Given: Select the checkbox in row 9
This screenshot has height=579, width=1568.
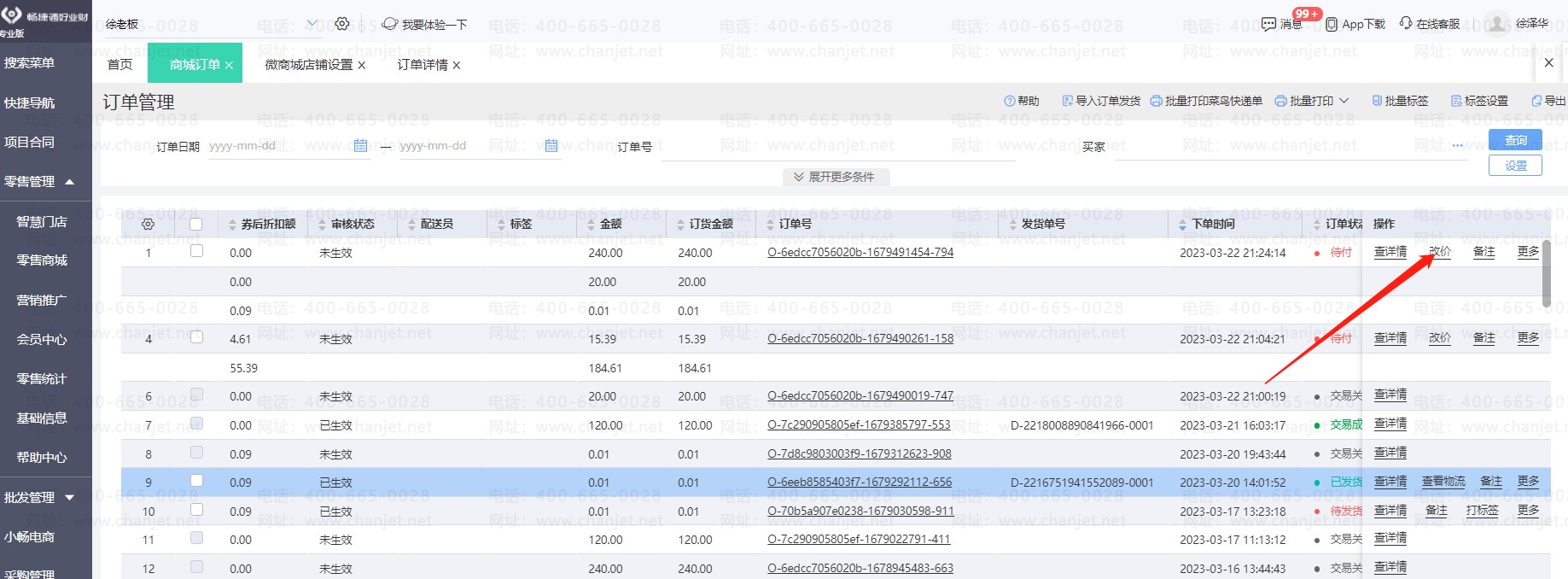Looking at the screenshot, I should click(x=196, y=481).
